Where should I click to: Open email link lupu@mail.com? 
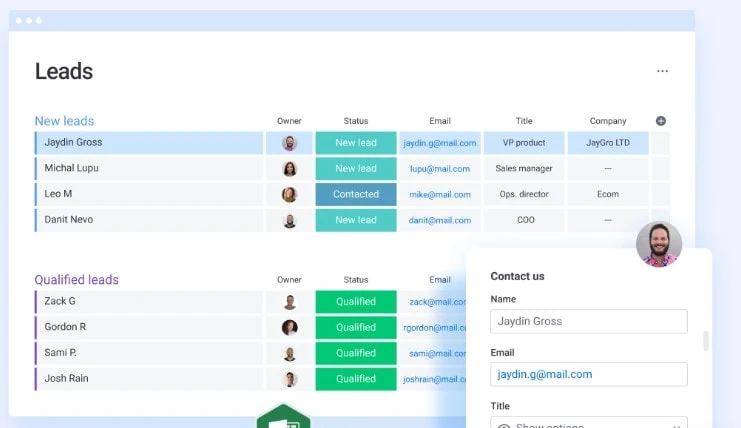(x=439, y=169)
